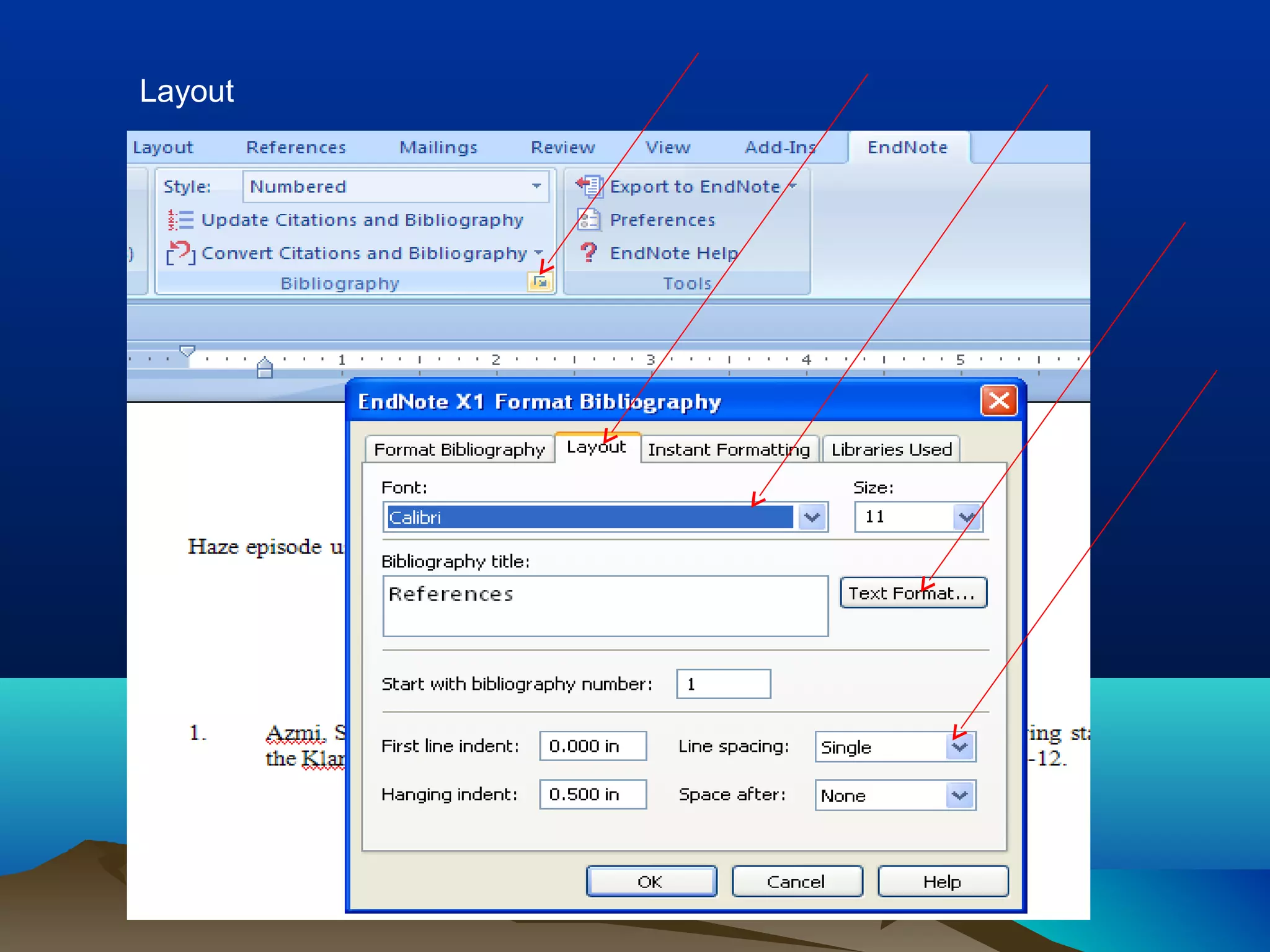Switch to the Instant Formatting tab
Image resolution: width=1270 pixels, height=952 pixels.
pyautogui.click(x=729, y=449)
